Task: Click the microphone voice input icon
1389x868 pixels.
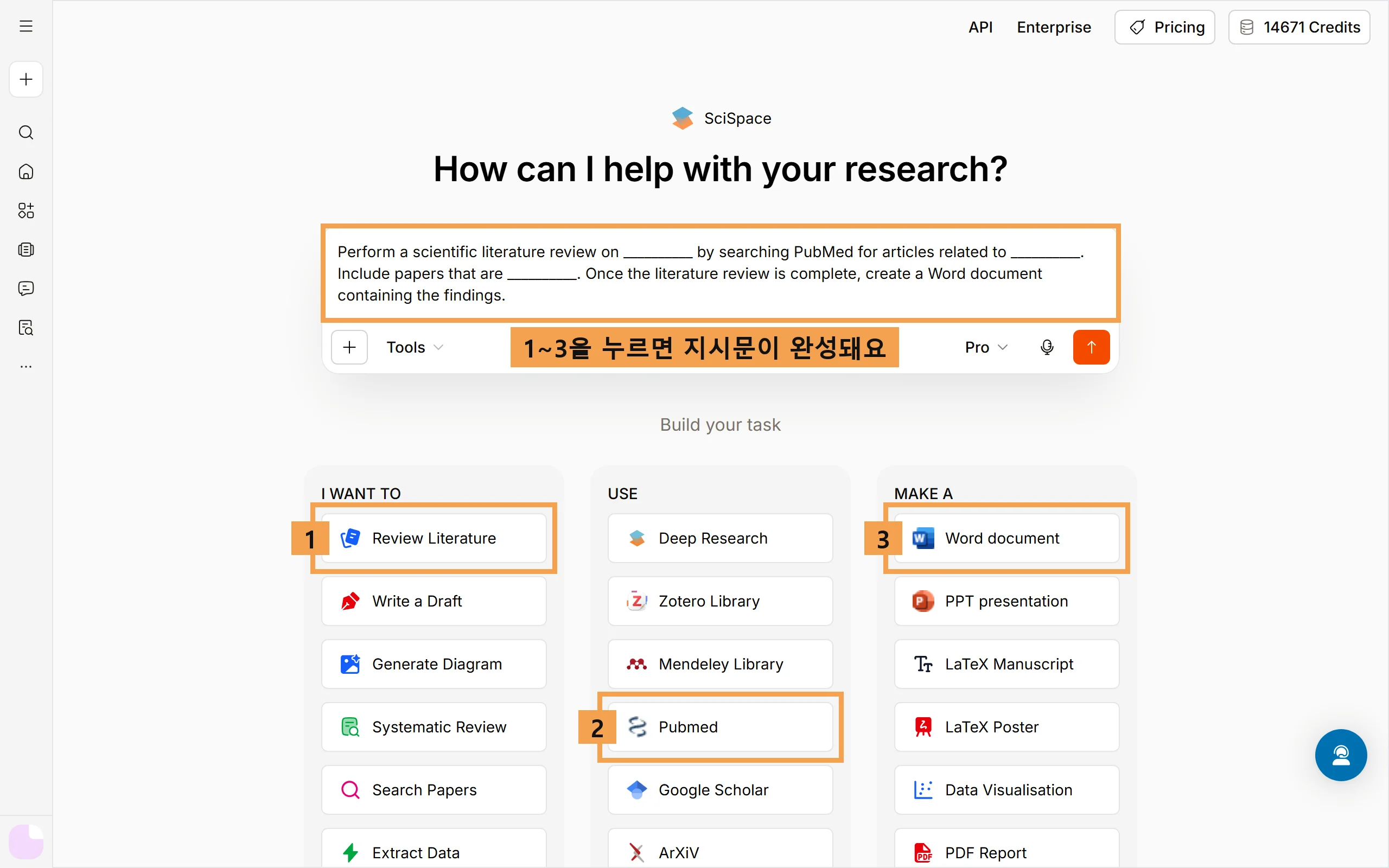Action: click(x=1047, y=347)
